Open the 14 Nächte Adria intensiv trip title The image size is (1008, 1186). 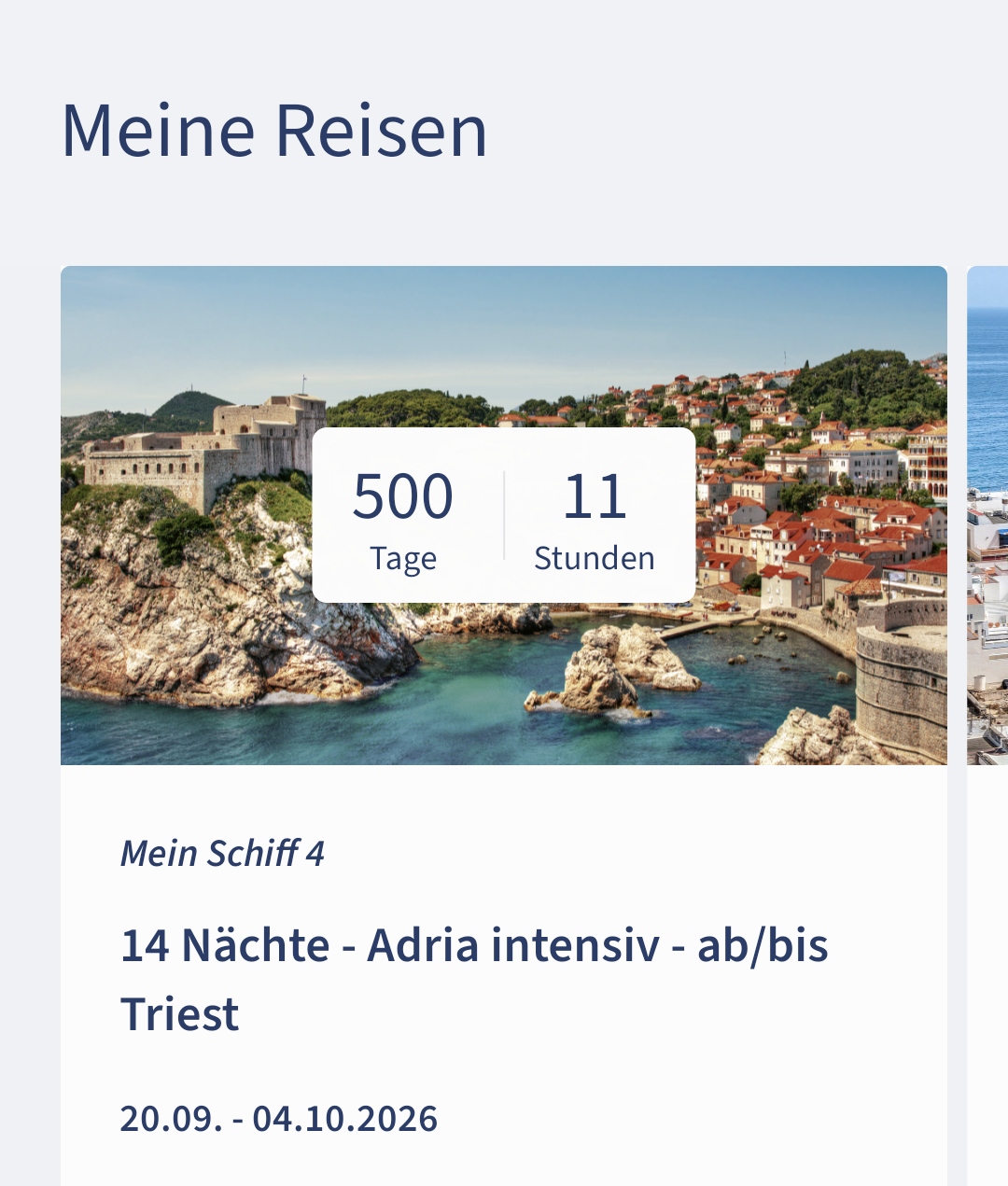[x=474, y=945]
